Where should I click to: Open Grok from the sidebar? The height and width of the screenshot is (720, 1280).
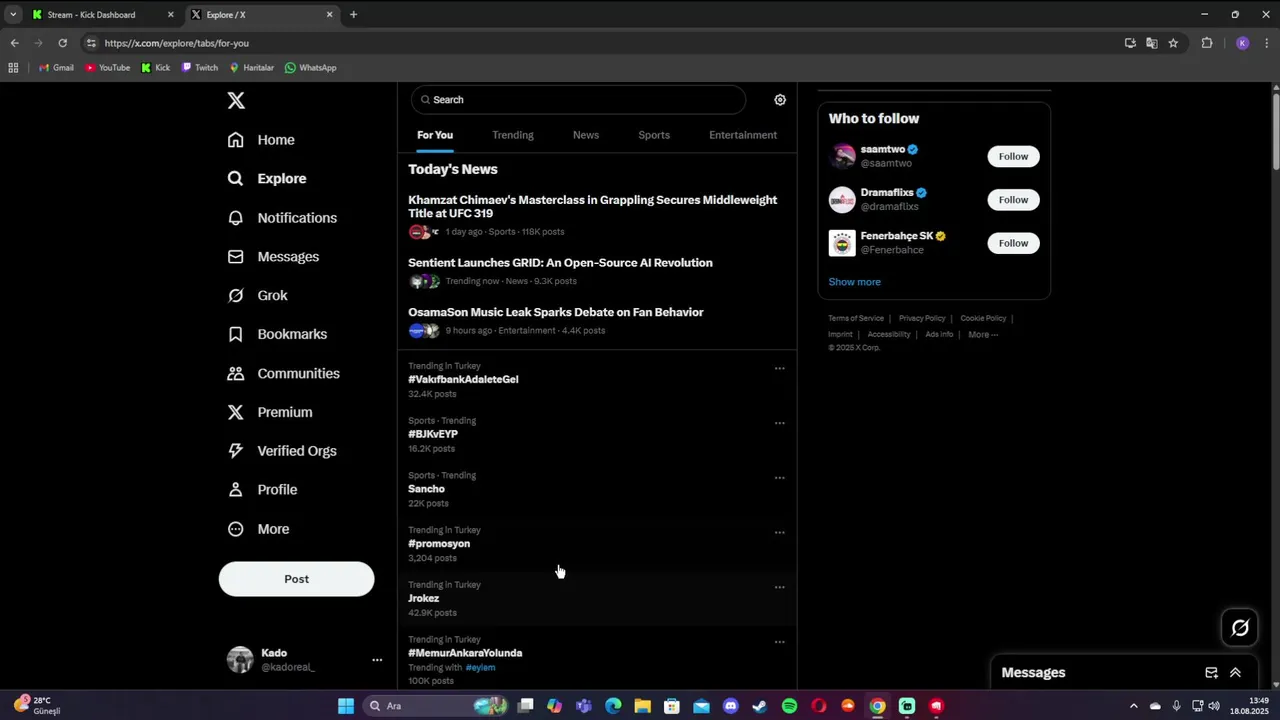point(257,296)
